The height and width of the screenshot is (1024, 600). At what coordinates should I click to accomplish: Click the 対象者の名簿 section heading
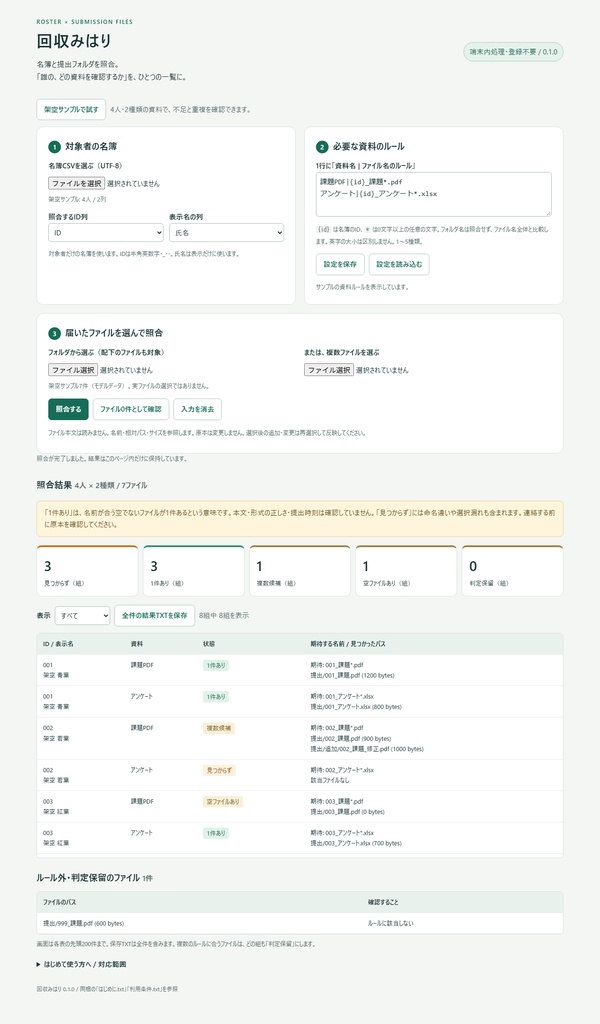tap(91, 147)
